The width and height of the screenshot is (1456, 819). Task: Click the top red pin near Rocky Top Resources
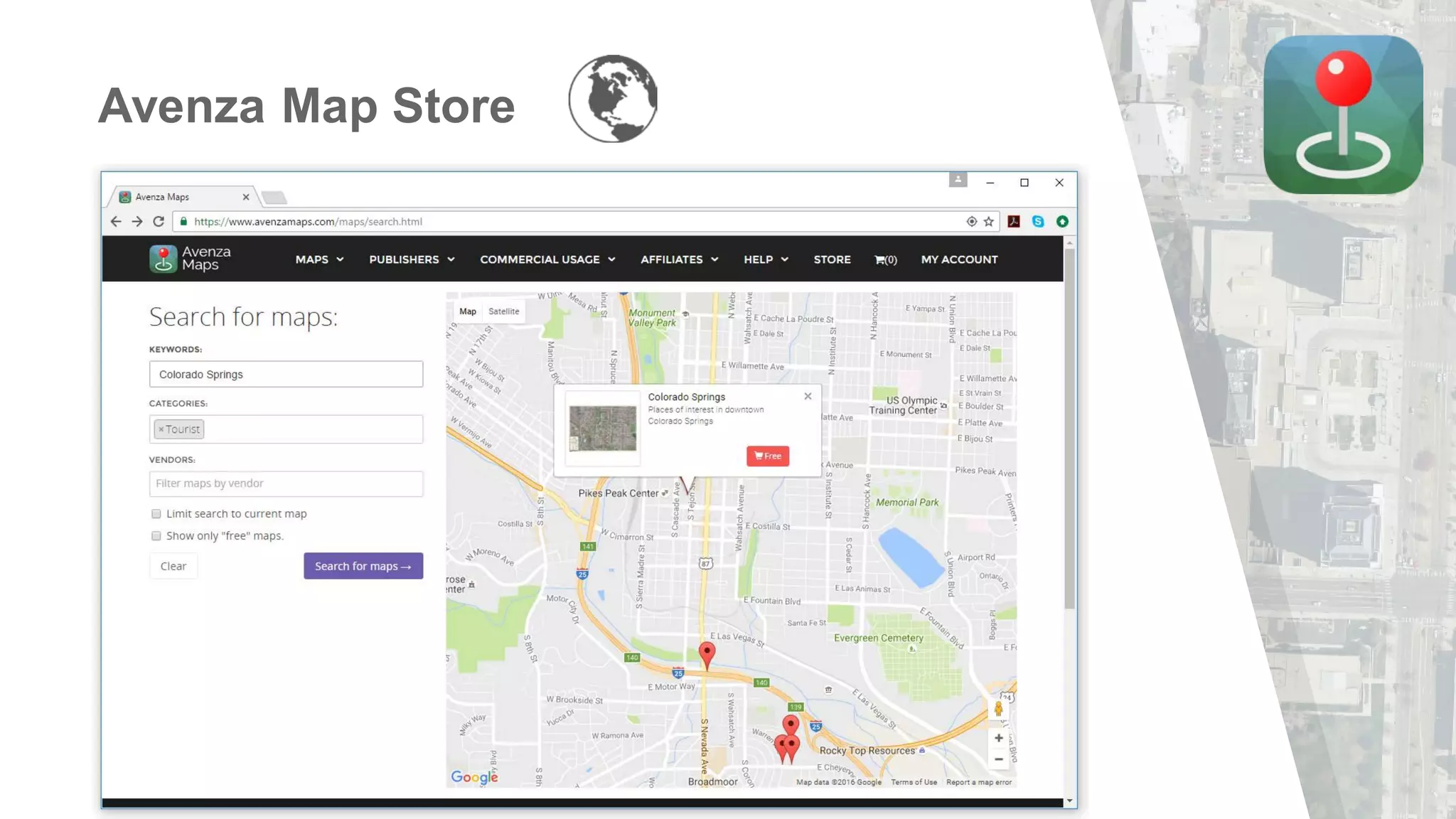click(x=791, y=725)
